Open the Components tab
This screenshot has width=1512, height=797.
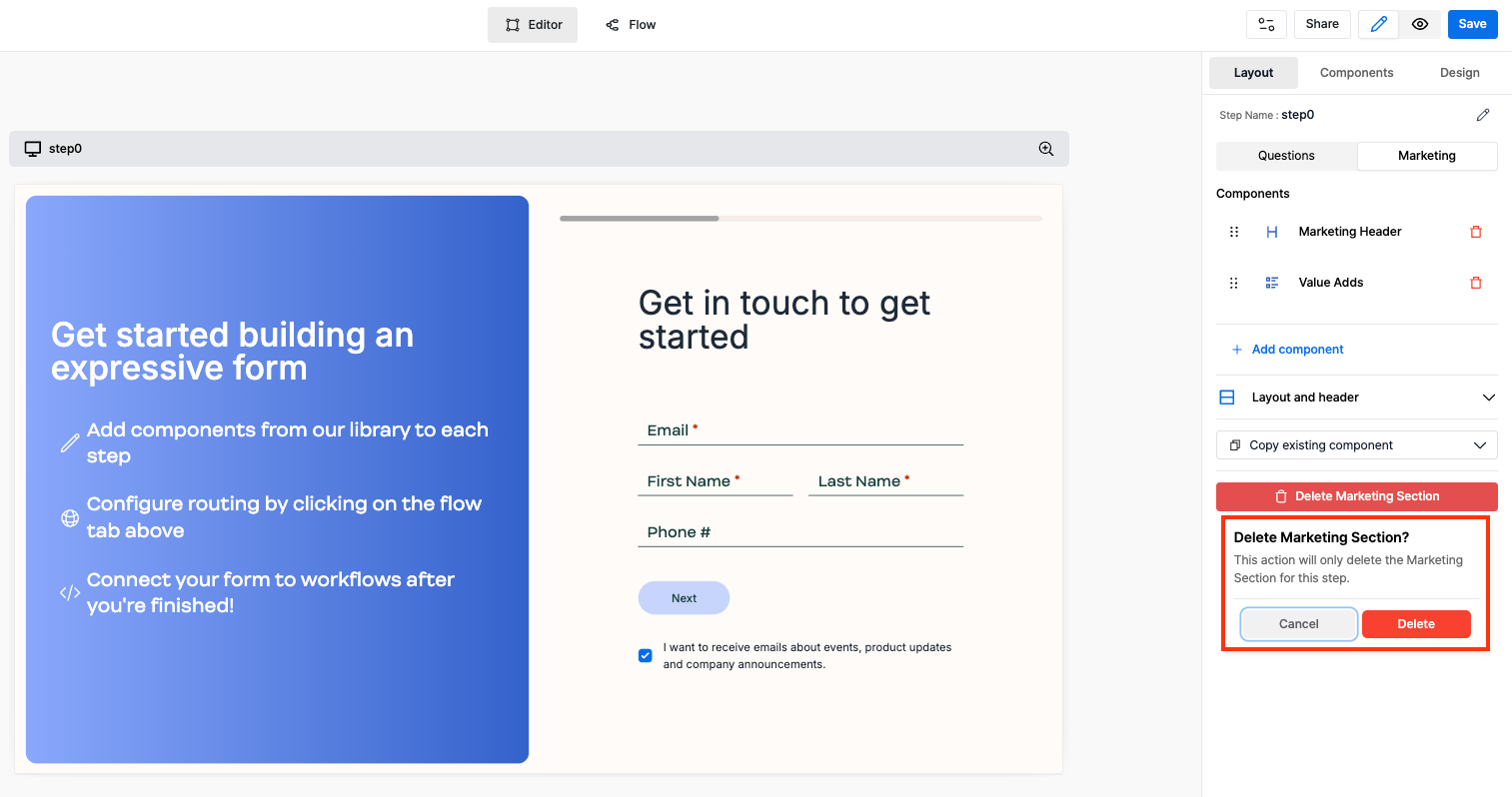pos(1356,73)
